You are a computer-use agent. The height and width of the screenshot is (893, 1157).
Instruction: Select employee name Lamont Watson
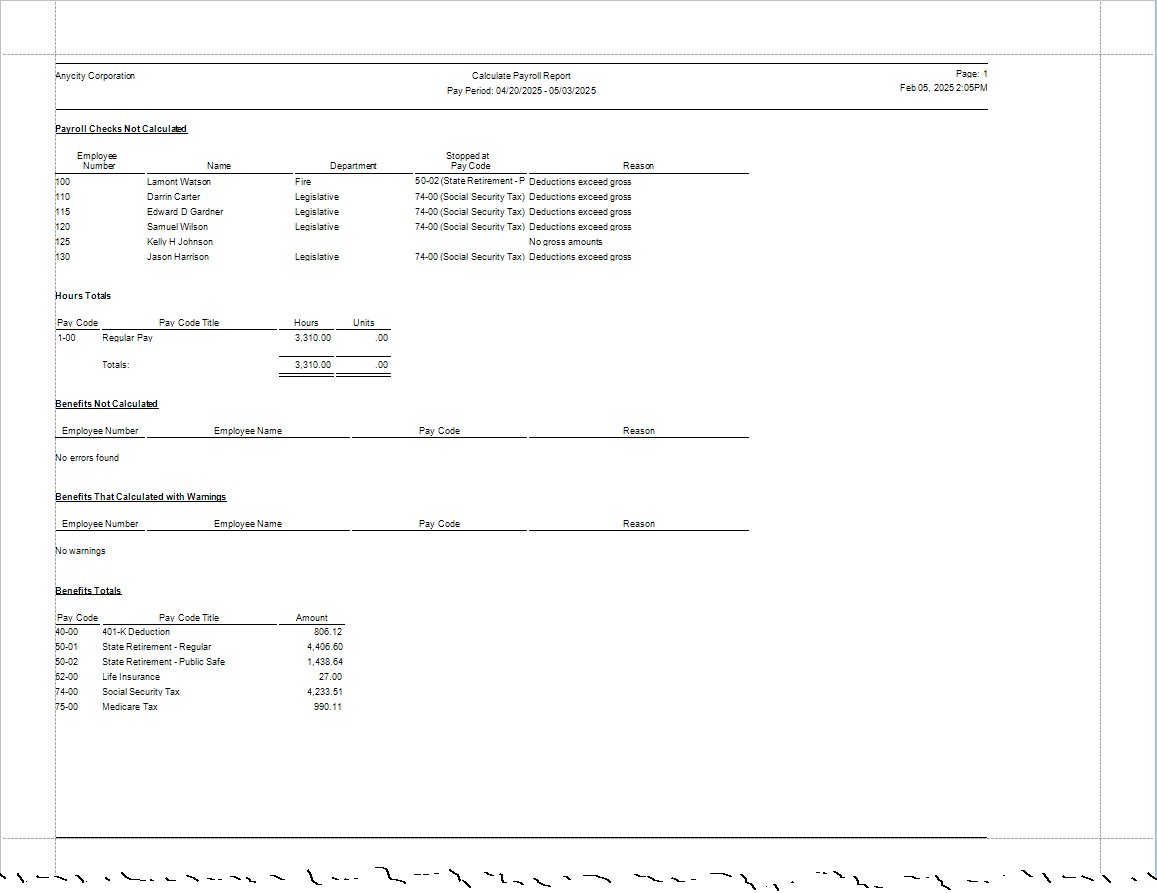click(x=179, y=182)
